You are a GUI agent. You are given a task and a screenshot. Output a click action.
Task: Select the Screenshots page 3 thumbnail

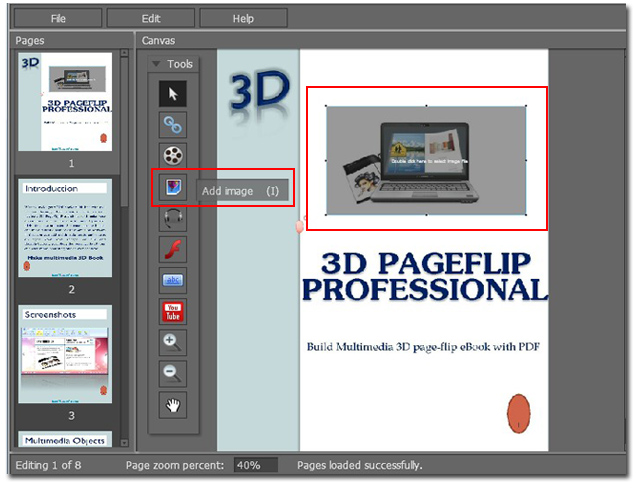tap(65, 354)
